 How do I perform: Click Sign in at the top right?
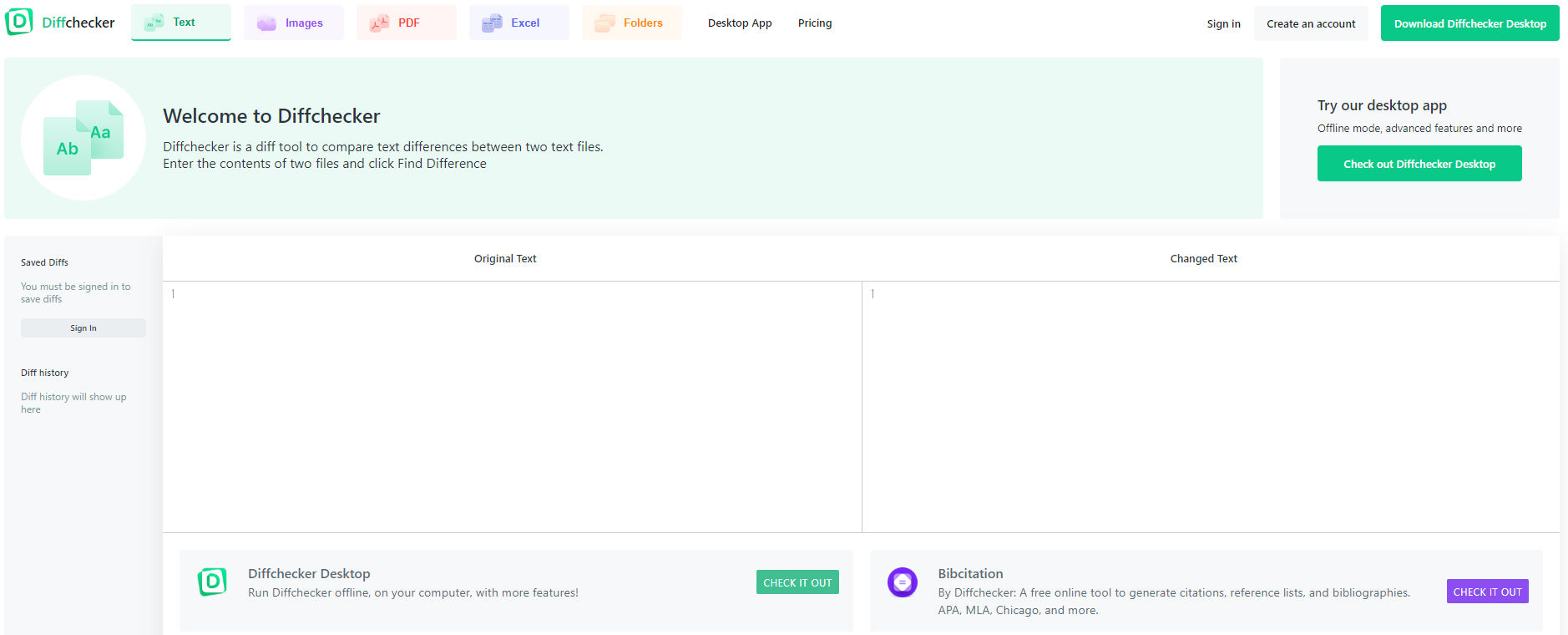1223,23
